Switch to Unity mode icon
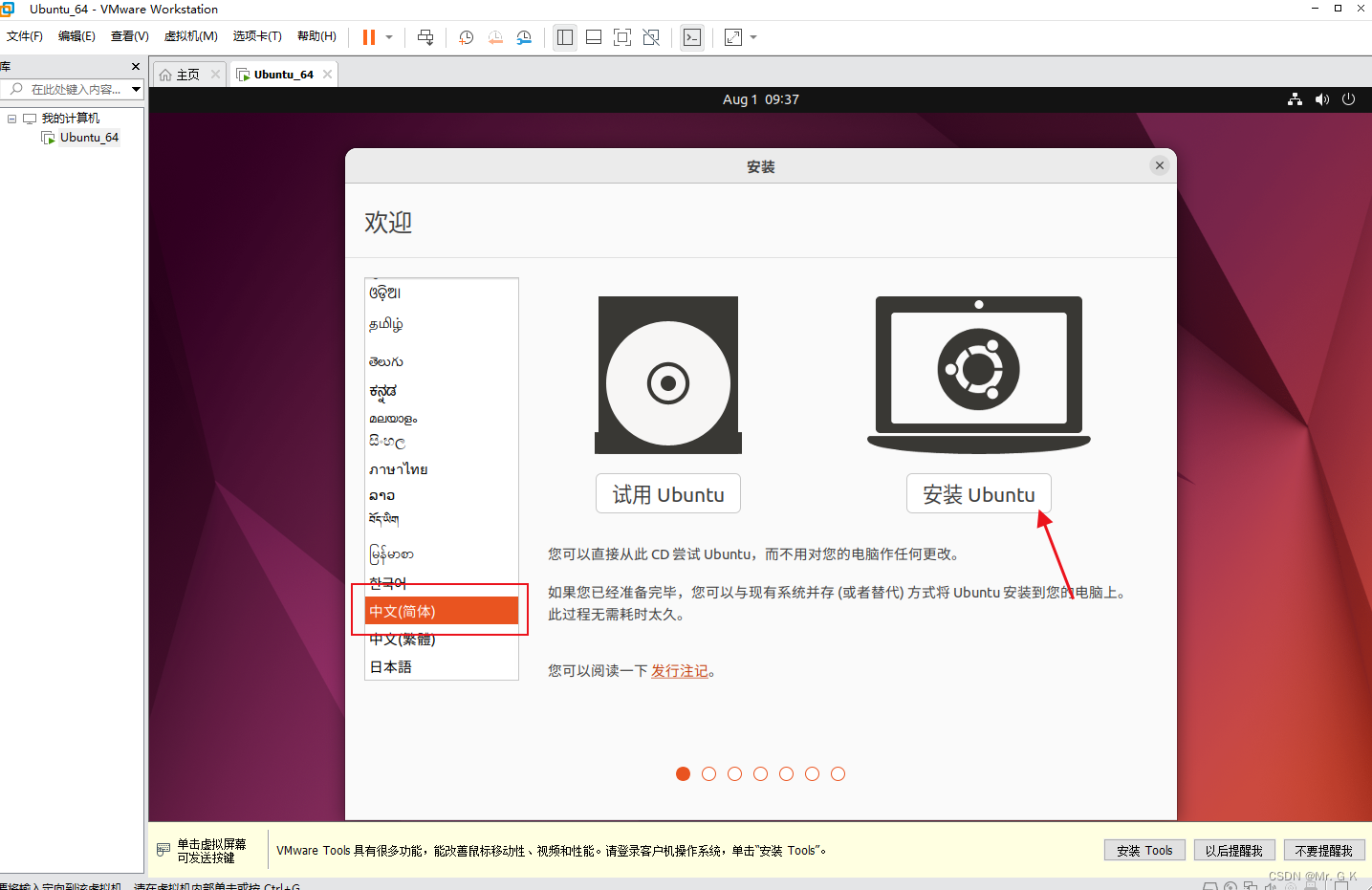Screen dimensions: 1372x890 pos(651,37)
